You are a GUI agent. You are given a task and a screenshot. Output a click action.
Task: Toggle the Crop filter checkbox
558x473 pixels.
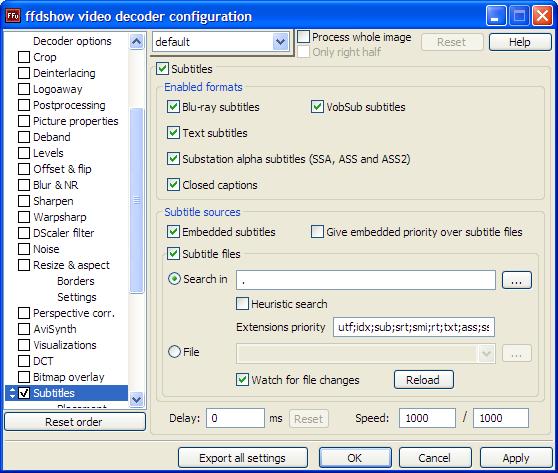(24, 57)
